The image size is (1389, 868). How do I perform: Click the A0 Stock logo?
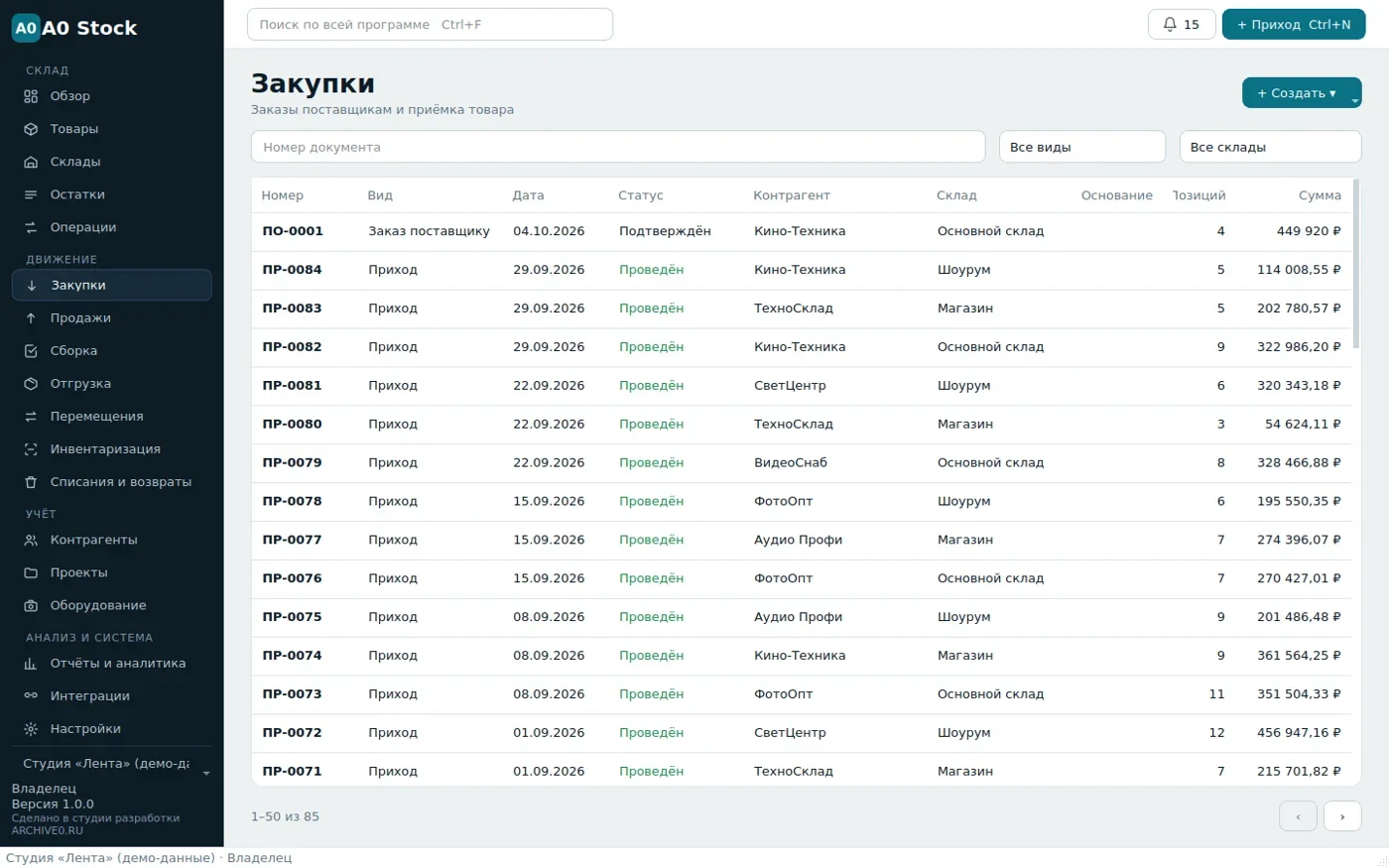pyautogui.click(x=74, y=28)
